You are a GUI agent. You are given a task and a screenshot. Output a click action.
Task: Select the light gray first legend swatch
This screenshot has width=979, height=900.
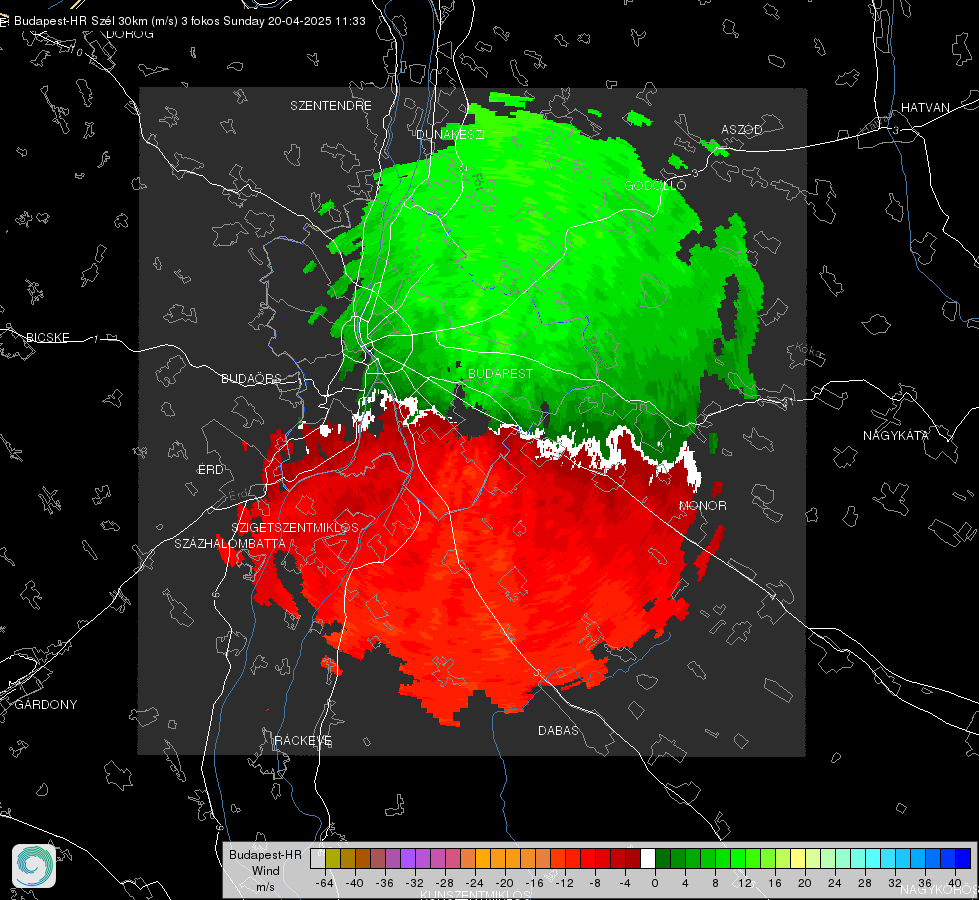point(318,859)
